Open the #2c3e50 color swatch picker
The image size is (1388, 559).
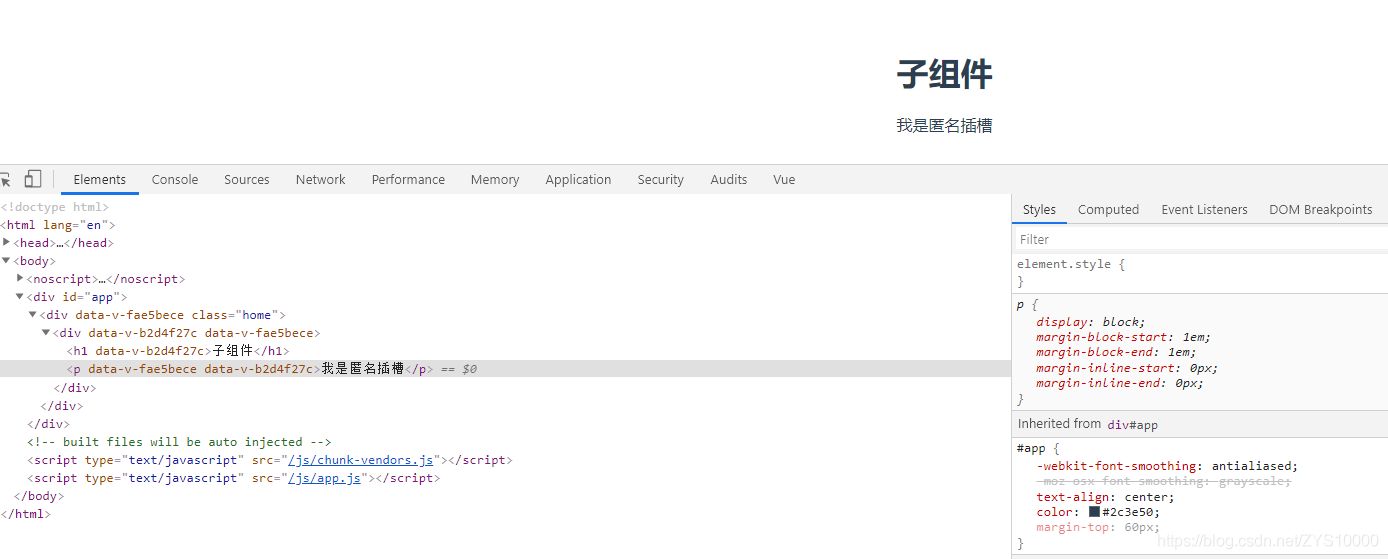tap(1094, 512)
